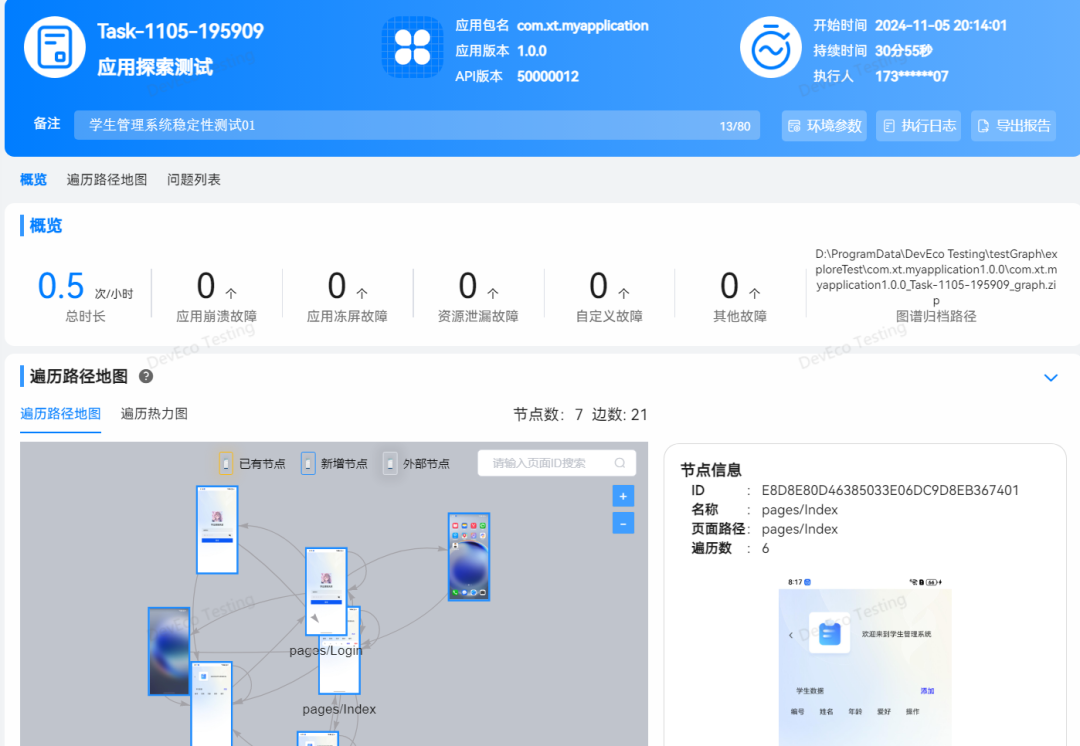Click node ID E8D8E80D46385033E06DC9D8EB367401
Screen dimensions: 1080x746
point(890,490)
